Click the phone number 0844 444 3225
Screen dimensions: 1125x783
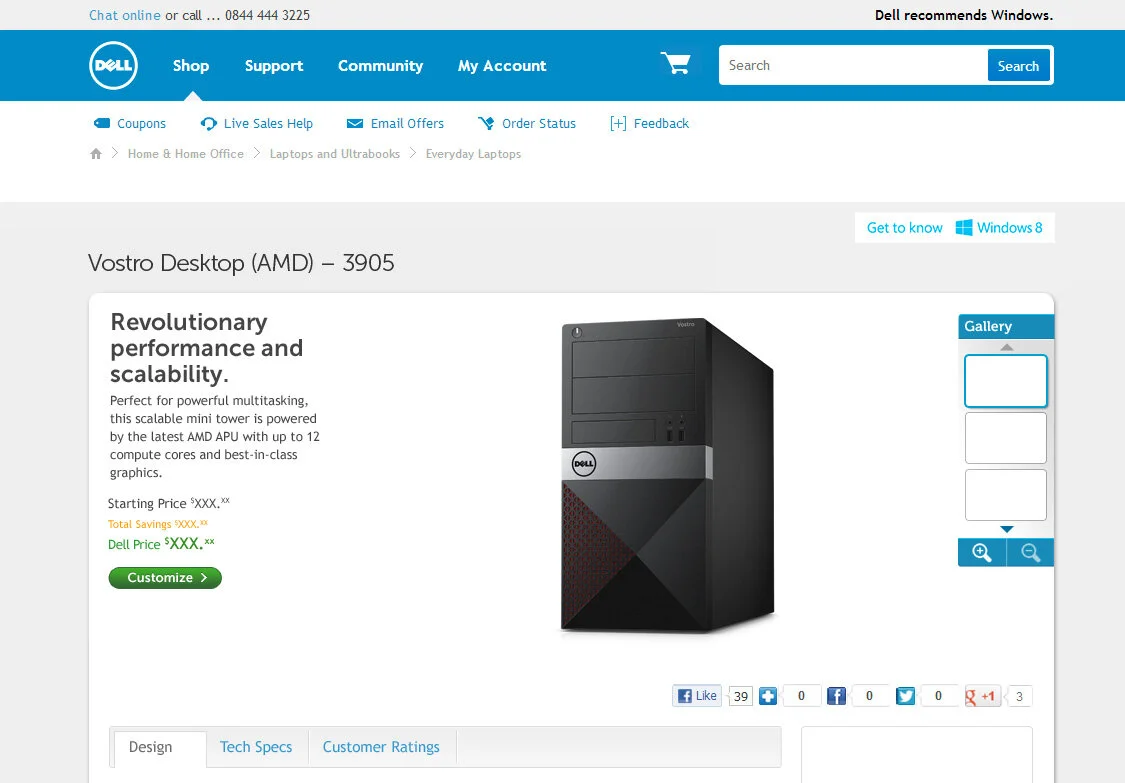(268, 15)
